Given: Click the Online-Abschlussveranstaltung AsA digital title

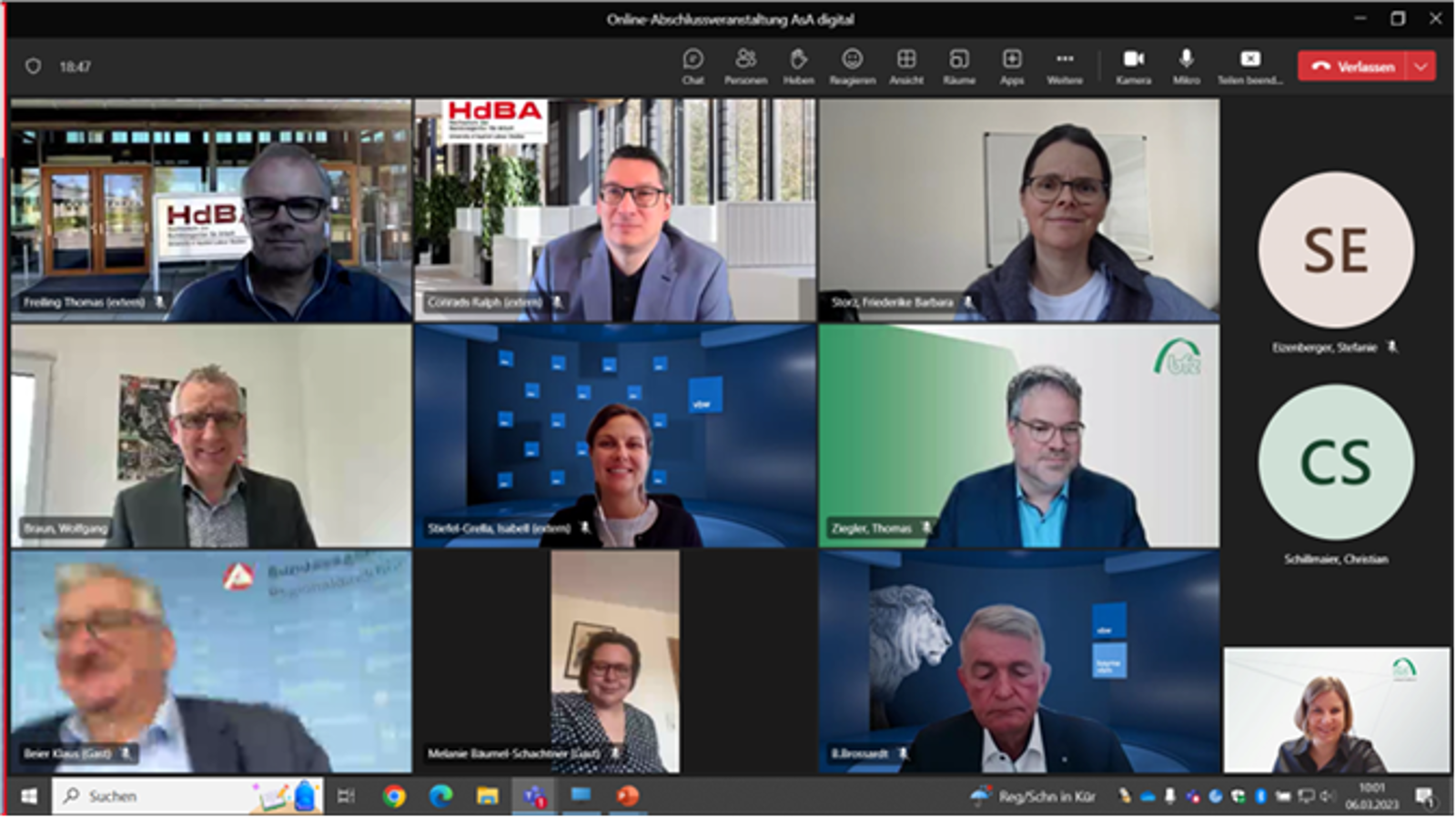Looking at the screenshot, I should tap(730, 19).
